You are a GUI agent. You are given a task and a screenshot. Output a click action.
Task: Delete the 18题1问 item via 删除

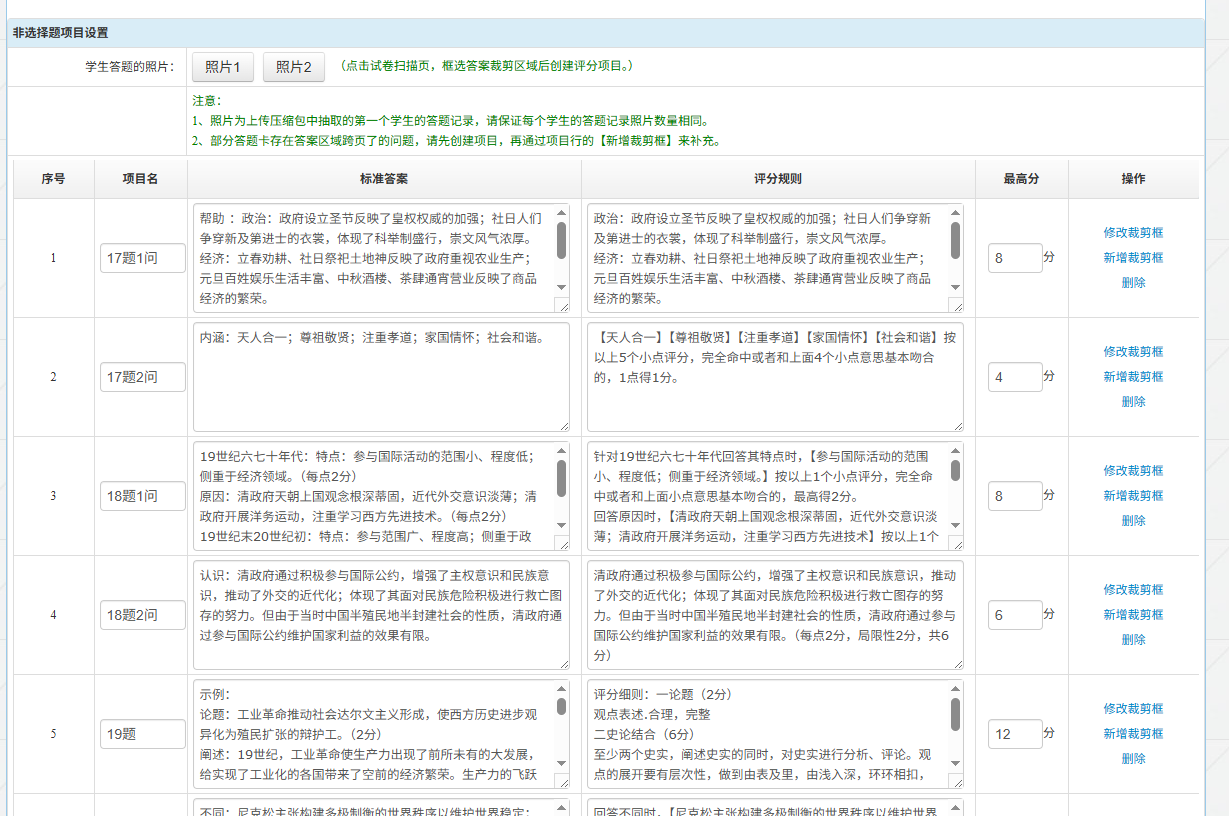pos(1133,521)
